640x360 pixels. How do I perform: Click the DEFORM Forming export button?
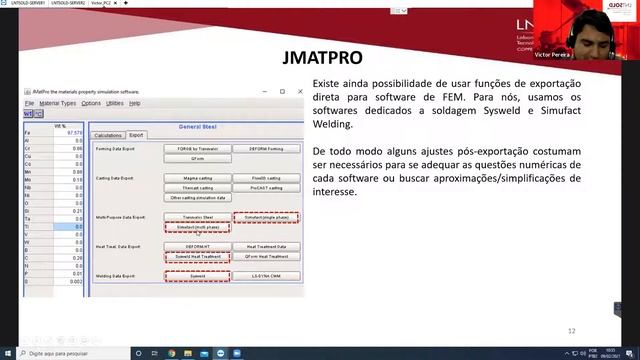click(266, 149)
